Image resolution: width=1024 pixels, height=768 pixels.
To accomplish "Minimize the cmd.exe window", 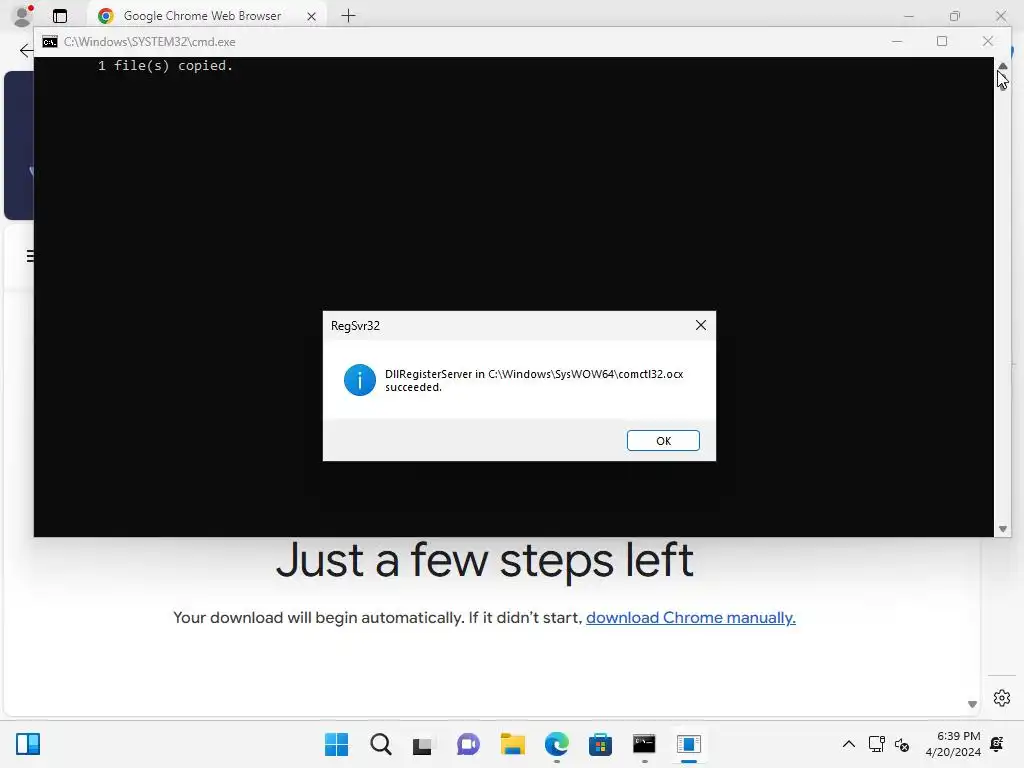I will point(897,41).
